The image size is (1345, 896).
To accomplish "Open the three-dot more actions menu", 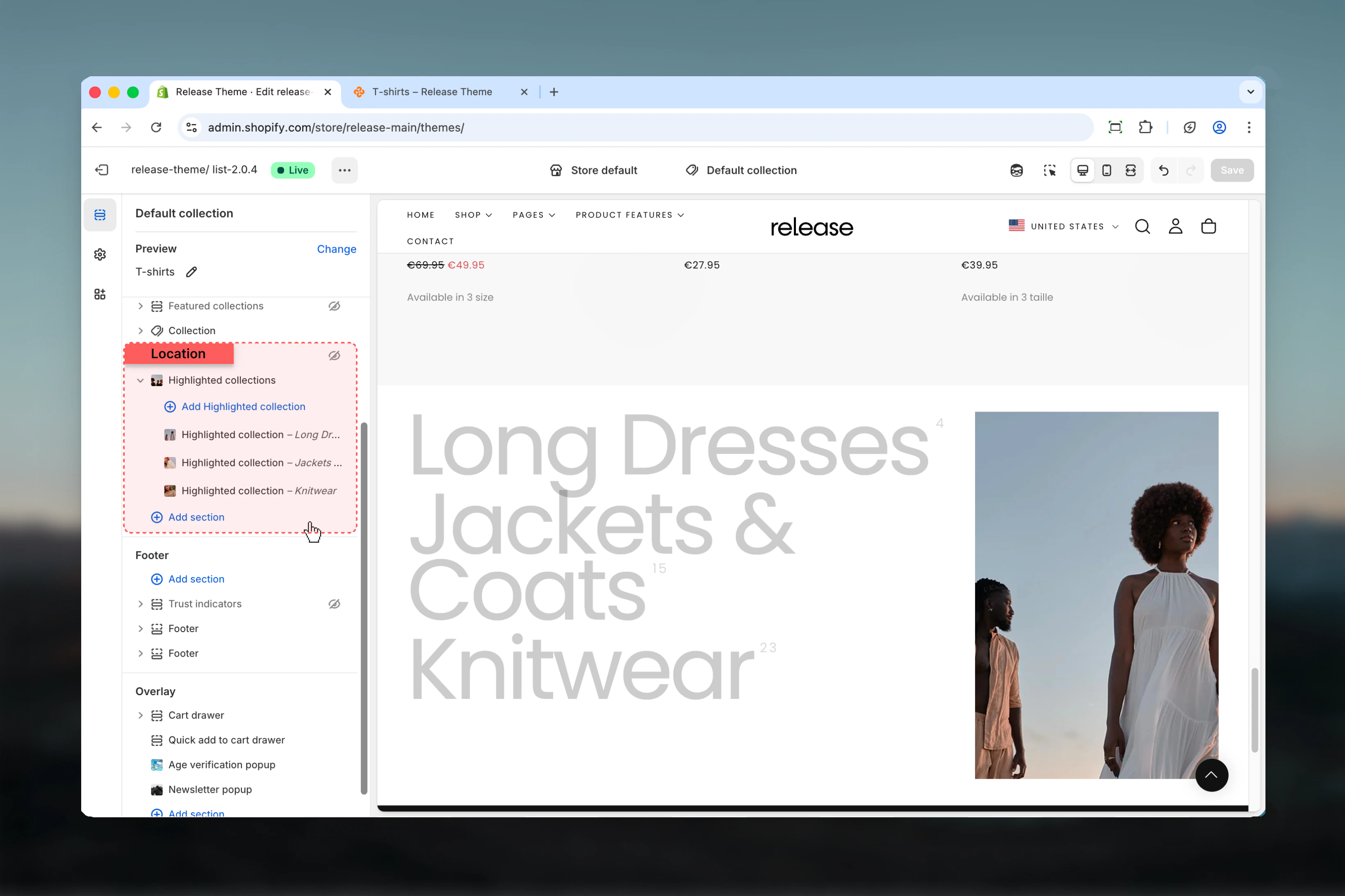I will tap(344, 170).
